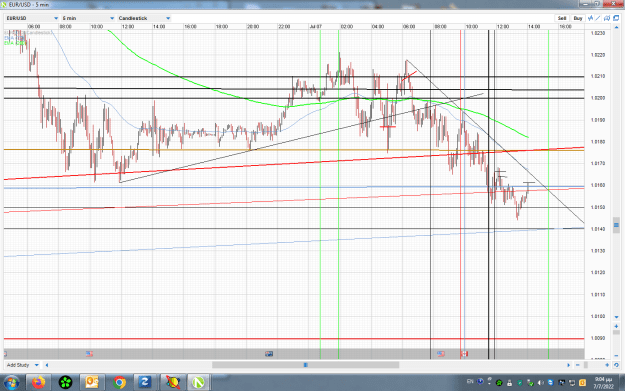Open Firefox from the taskbar

click(x=38, y=383)
